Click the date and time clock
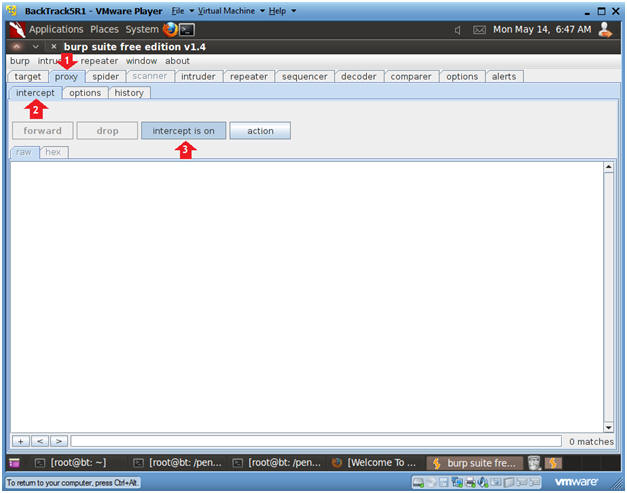627x493 pixels. click(542, 30)
